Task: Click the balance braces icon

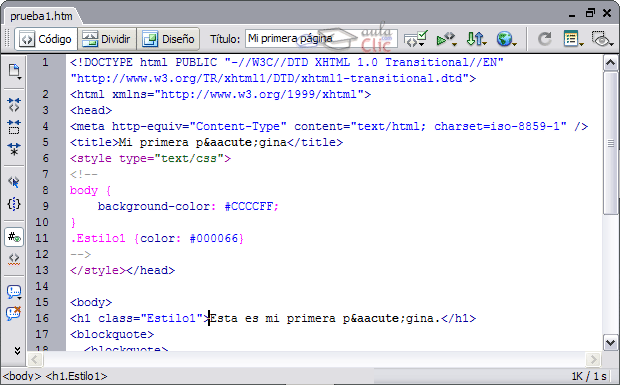Action: pos(14,204)
